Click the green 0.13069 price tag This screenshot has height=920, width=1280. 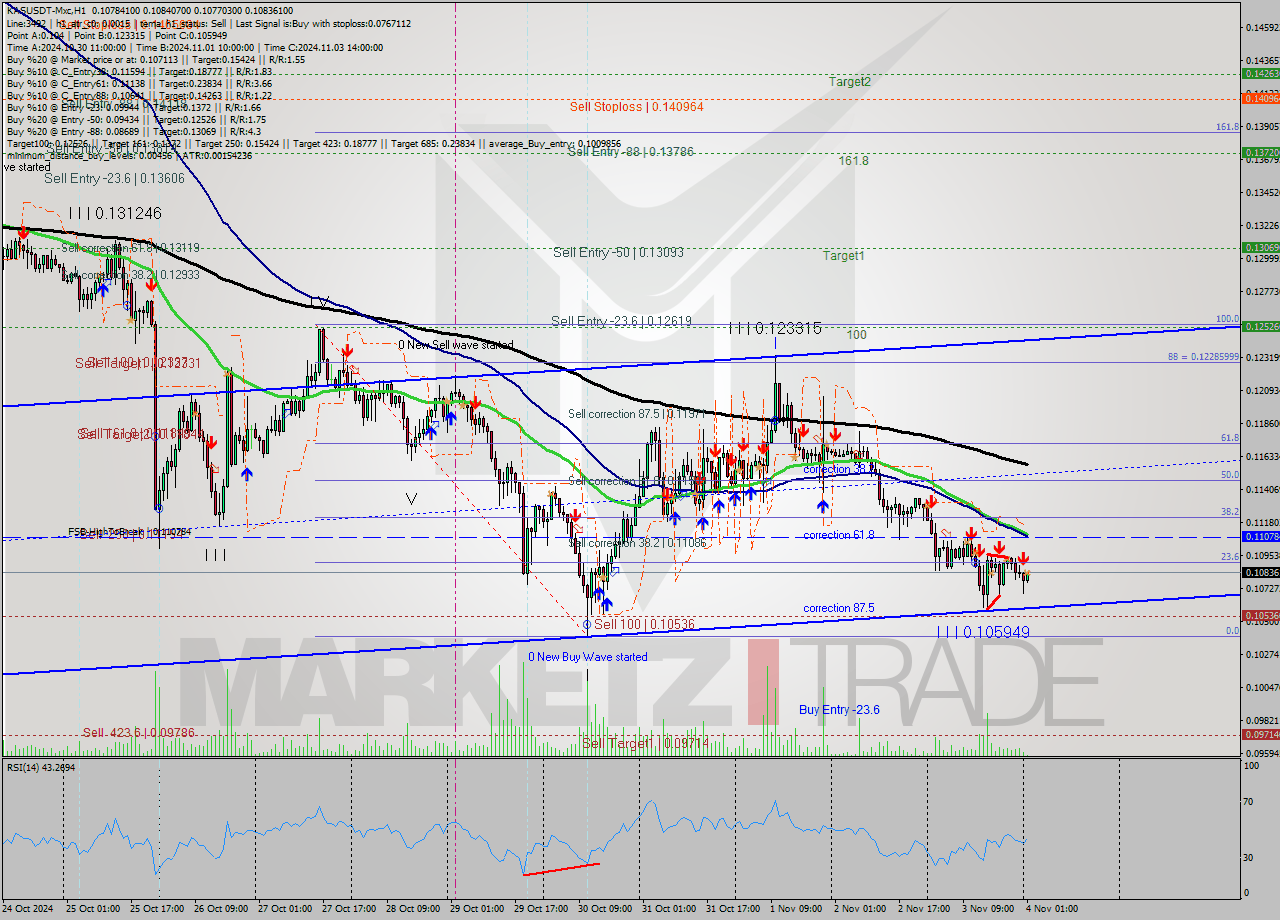[1260, 247]
